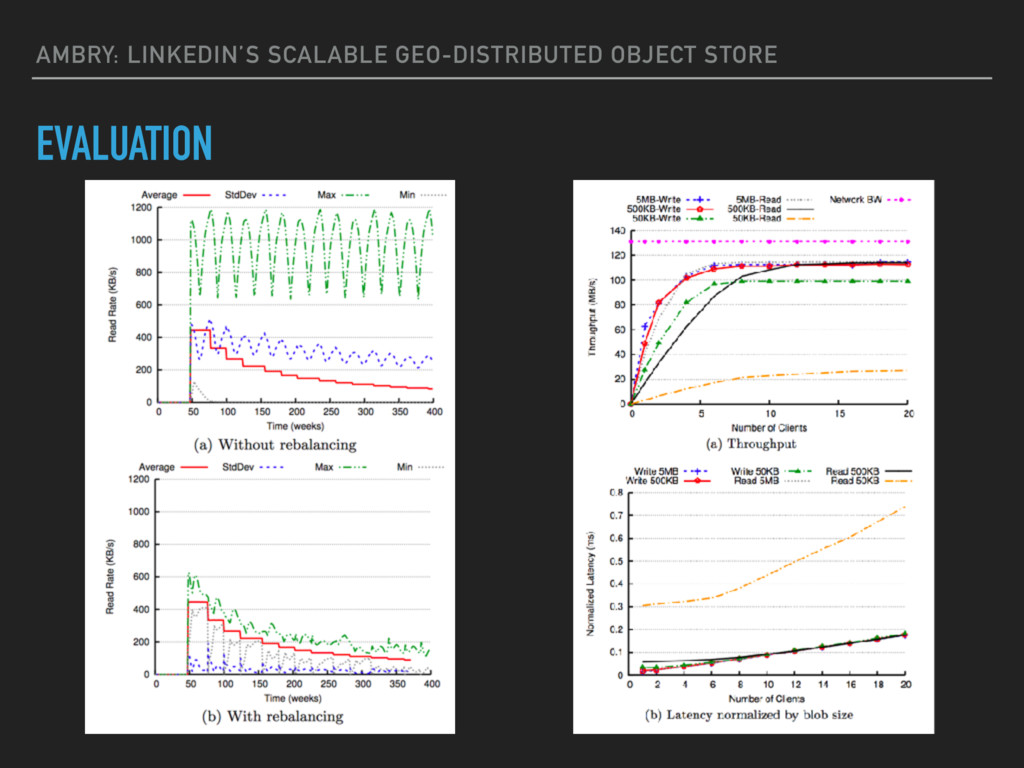The height and width of the screenshot is (768, 1024).
Task: Select "(b) Latency normalized by blob size" caption
Action: (749, 715)
